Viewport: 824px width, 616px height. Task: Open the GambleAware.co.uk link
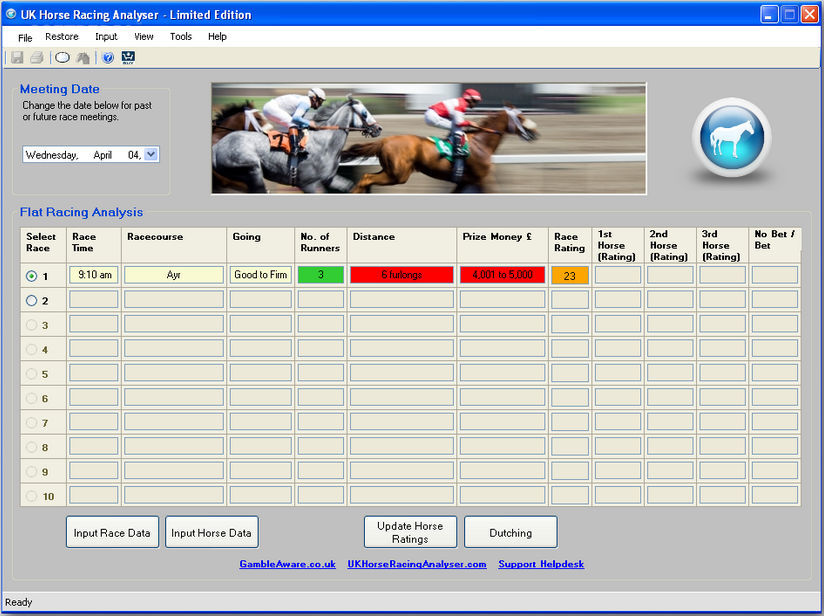pyautogui.click(x=289, y=564)
